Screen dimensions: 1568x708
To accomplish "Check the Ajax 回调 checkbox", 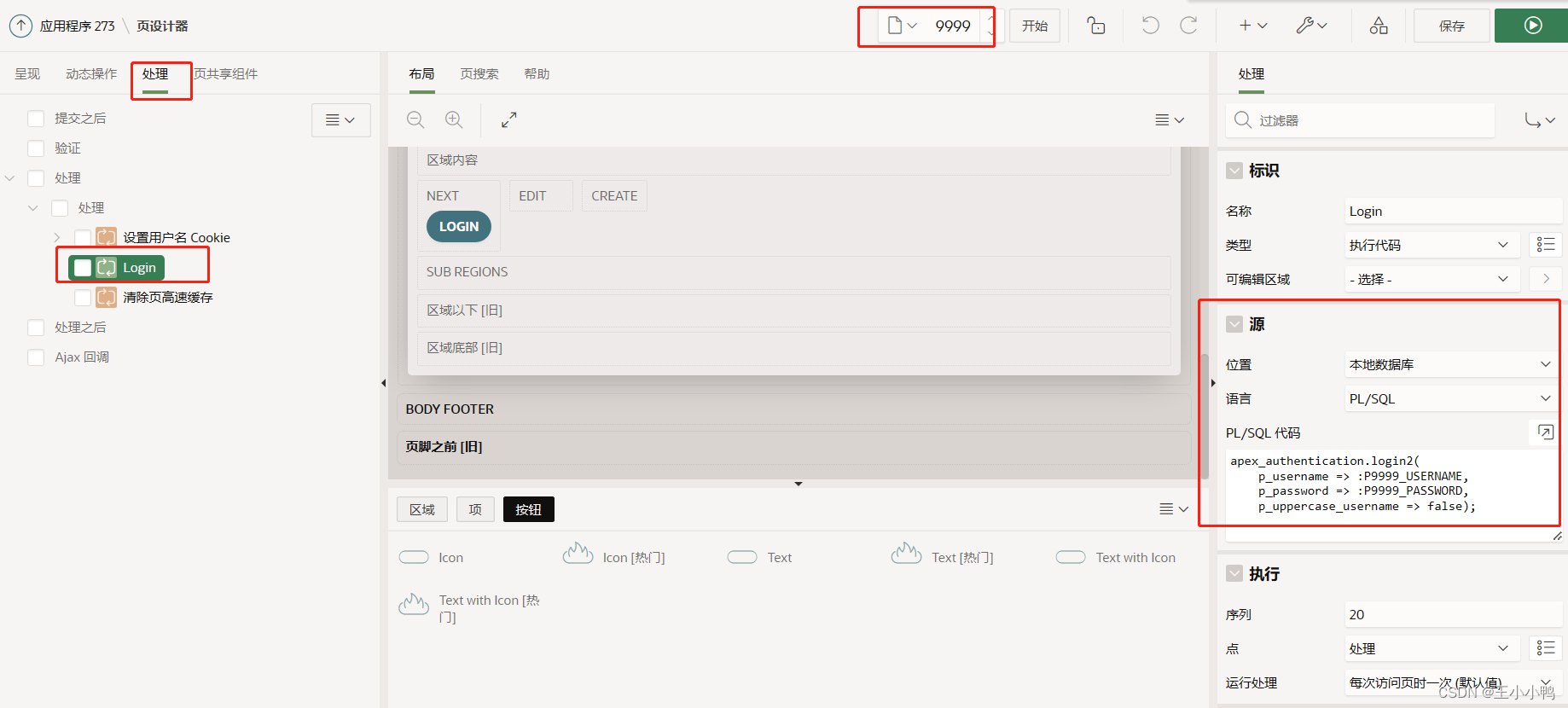I will (x=36, y=357).
